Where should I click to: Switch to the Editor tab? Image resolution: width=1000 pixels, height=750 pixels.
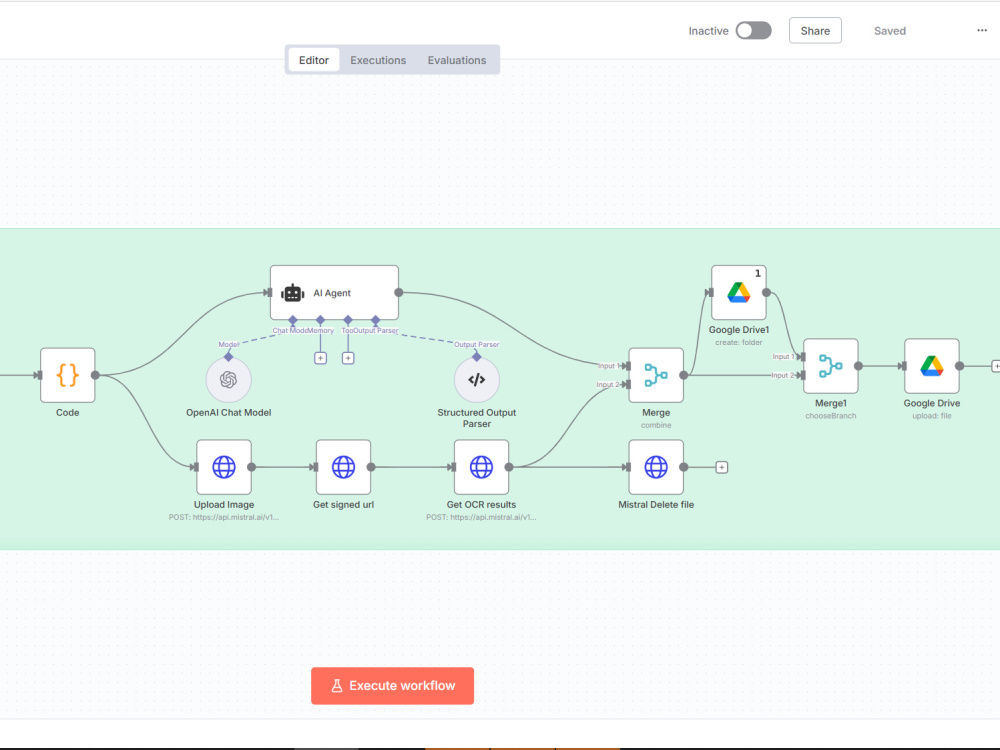[314, 60]
